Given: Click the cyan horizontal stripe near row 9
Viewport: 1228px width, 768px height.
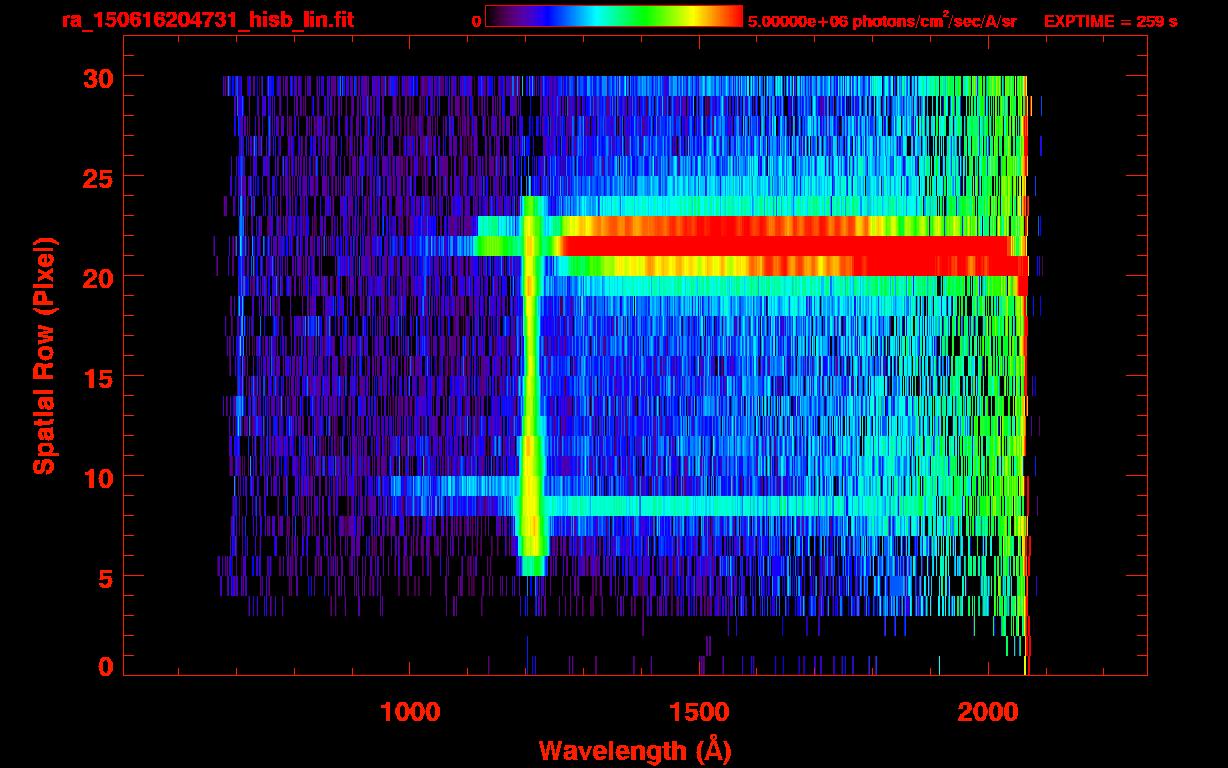Looking at the screenshot, I should (x=700, y=506).
